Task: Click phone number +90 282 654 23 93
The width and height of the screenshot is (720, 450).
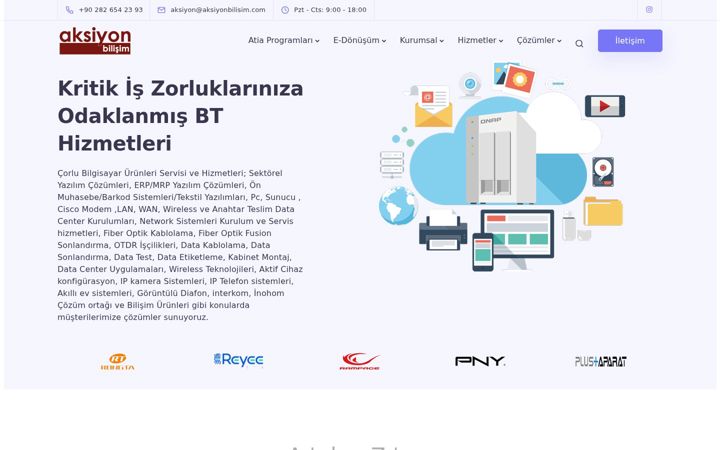Action: pyautogui.click(x=111, y=10)
